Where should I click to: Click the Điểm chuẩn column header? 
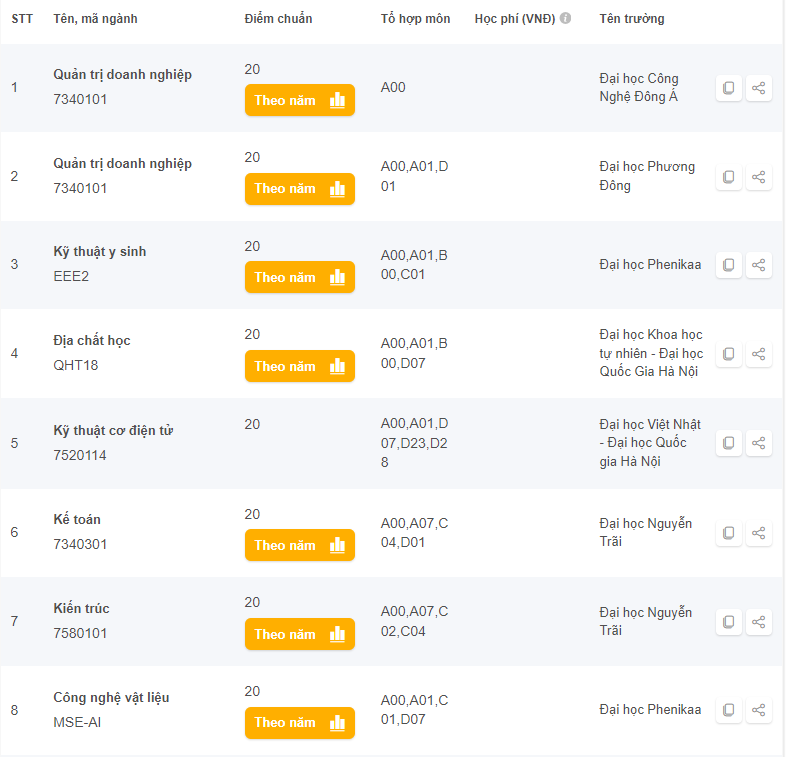[x=278, y=19]
